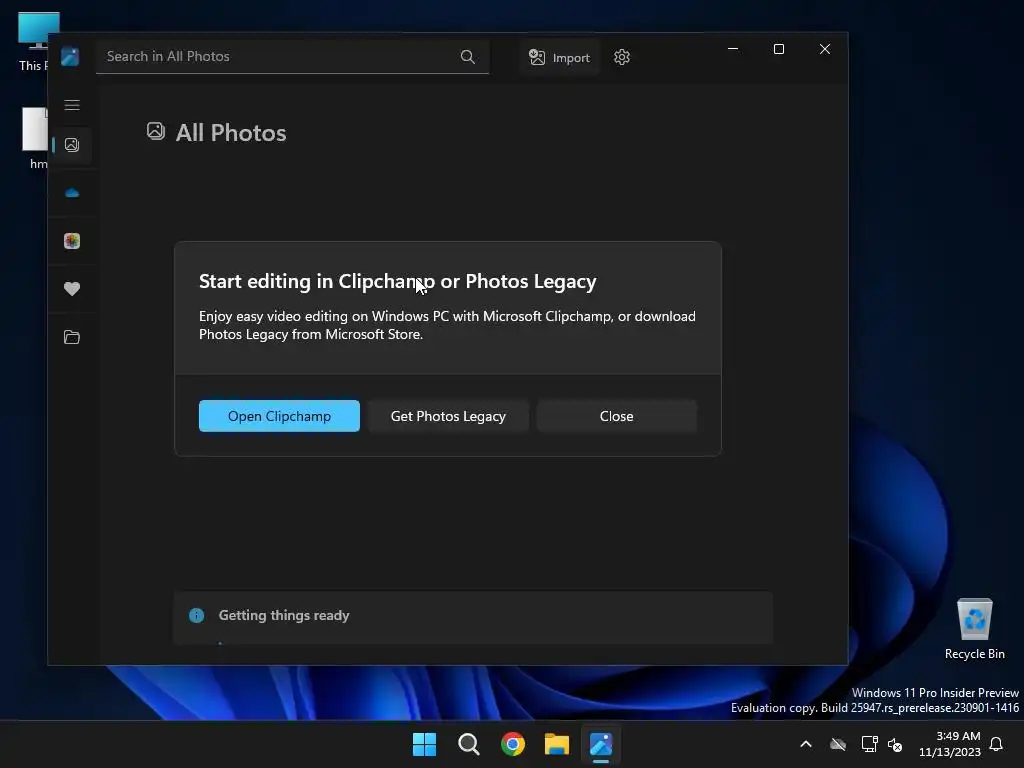Viewport: 1024px width, 768px height.
Task: Click the OneDrive tray icon
Action: point(838,744)
